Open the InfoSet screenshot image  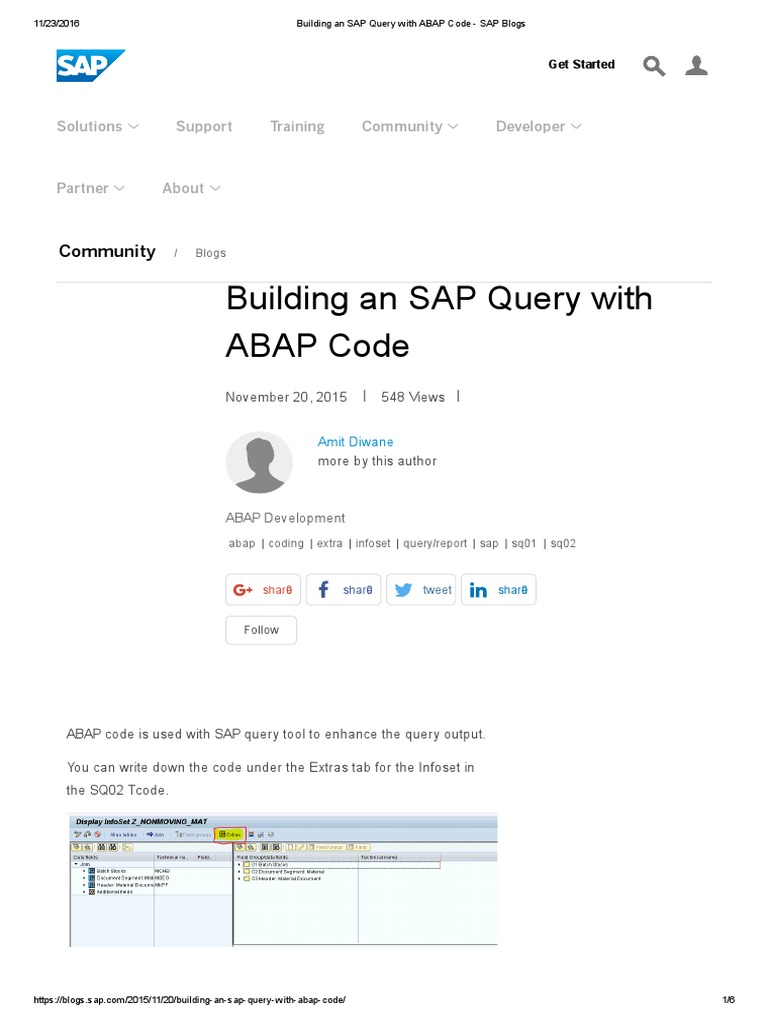click(283, 880)
